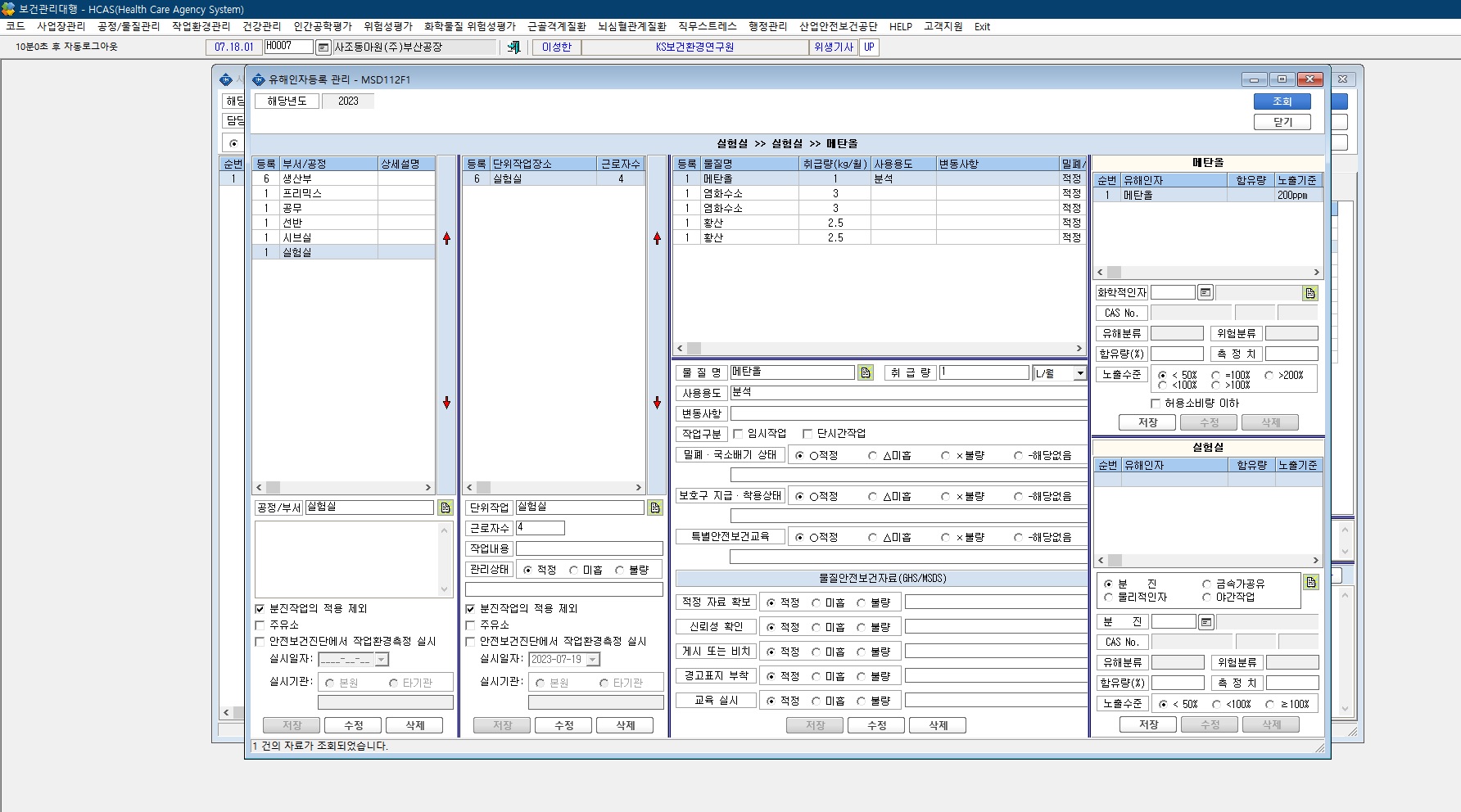Open the company code lookup icon beside H0007
1461x812 pixels.
(323, 47)
